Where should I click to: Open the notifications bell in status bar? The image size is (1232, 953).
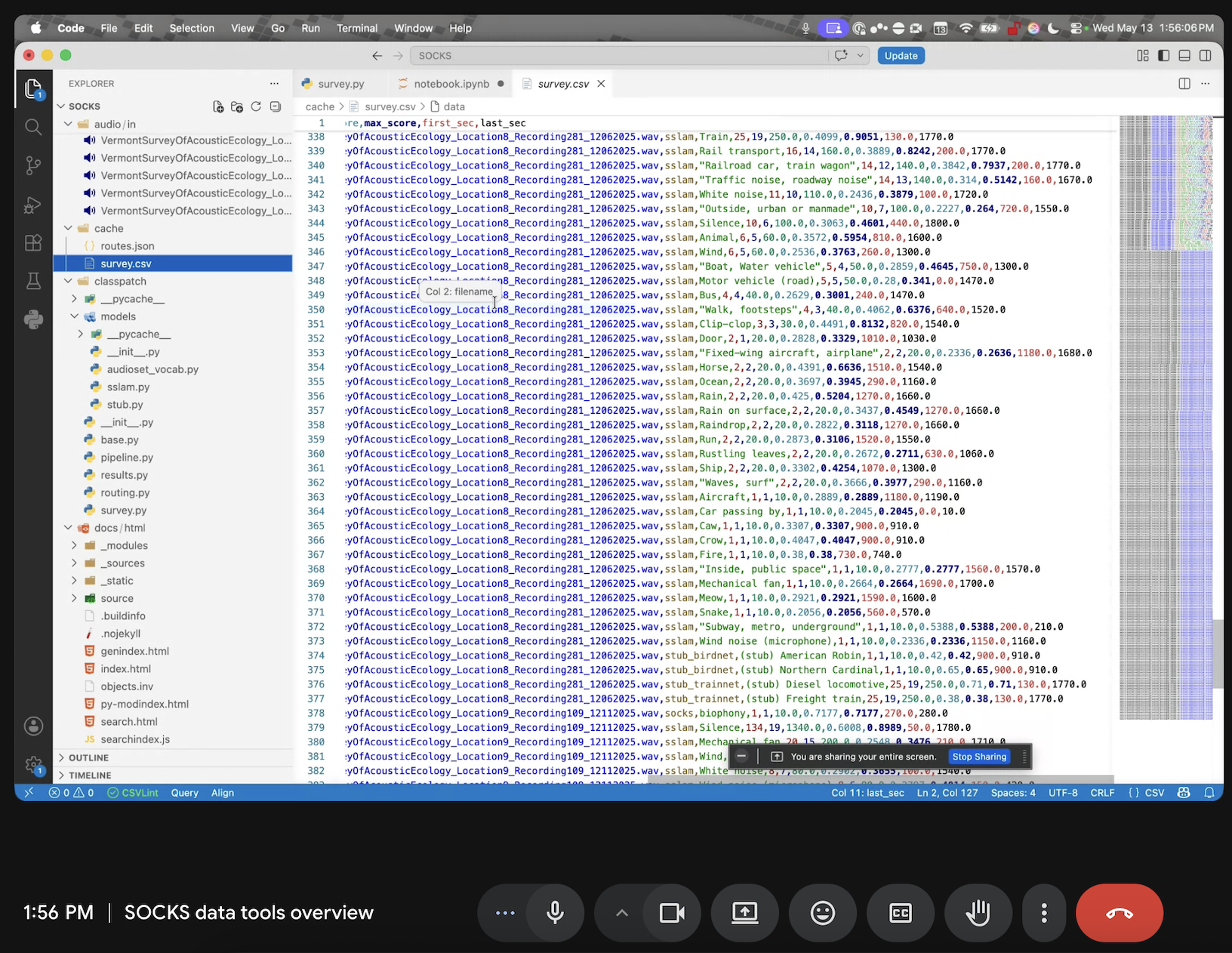[x=1209, y=793]
